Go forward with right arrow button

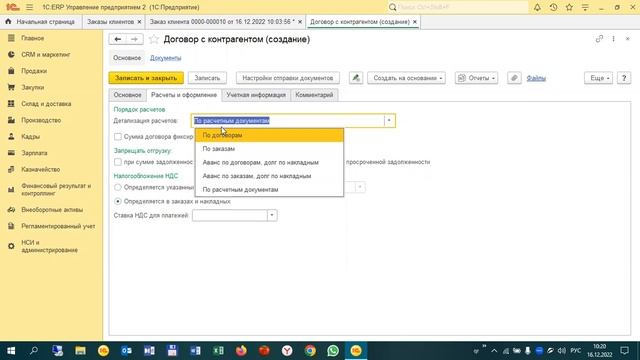[x=134, y=39]
